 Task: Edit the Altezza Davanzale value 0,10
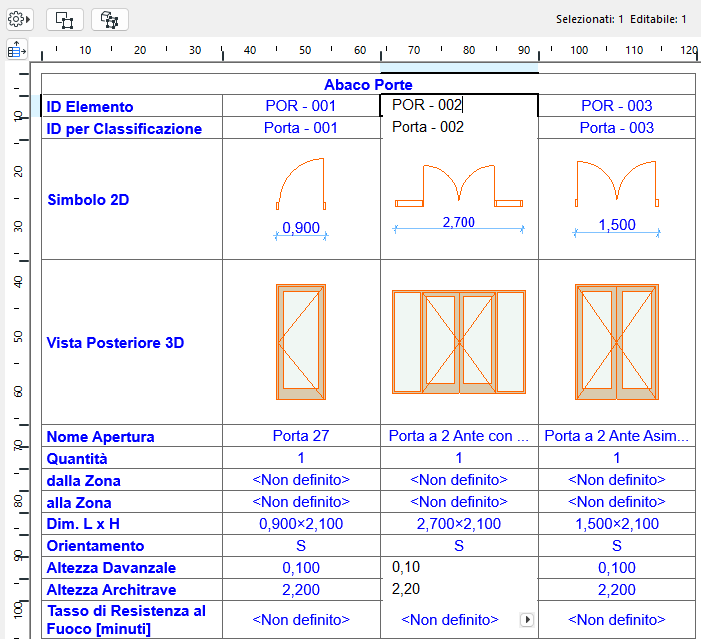tap(459, 567)
